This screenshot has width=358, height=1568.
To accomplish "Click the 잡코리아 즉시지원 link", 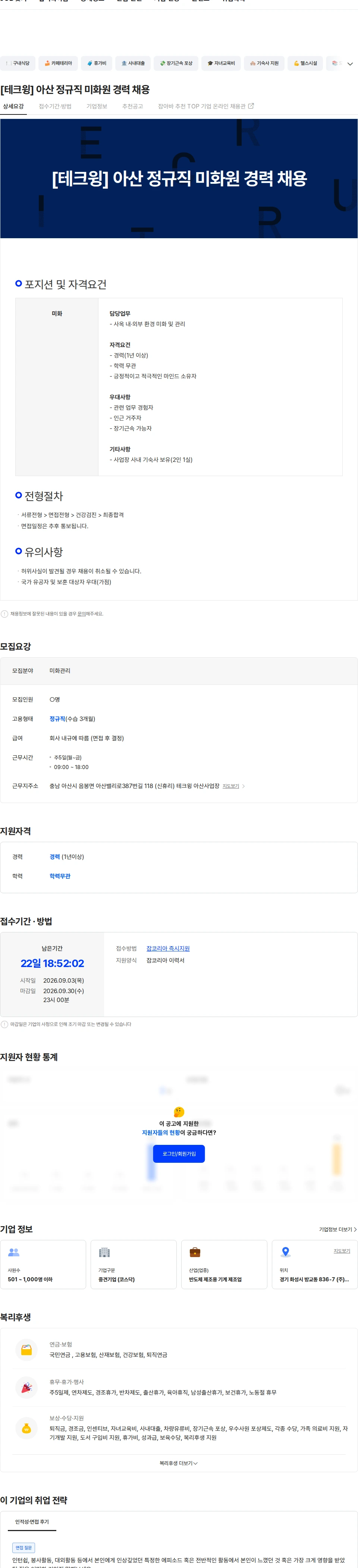I will (168, 949).
